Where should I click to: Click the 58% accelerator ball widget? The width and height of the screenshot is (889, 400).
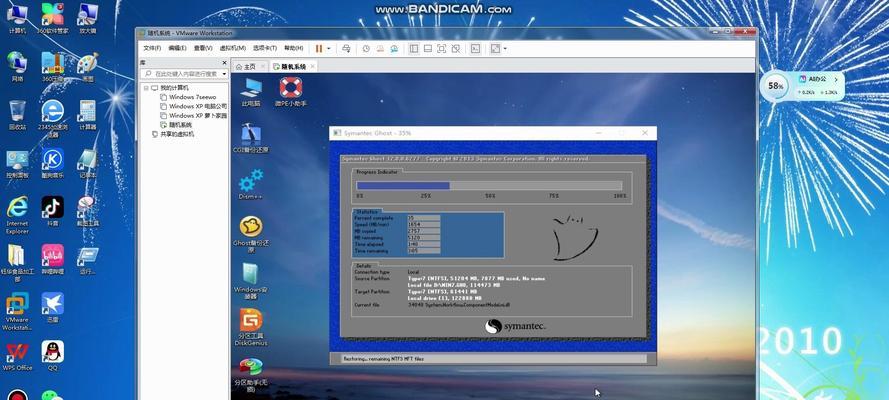tap(776, 86)
